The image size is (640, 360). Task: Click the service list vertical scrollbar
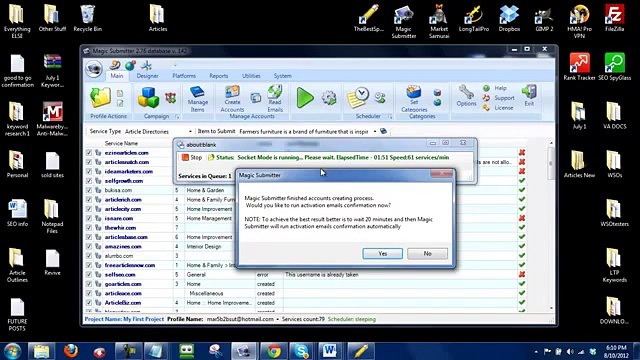pyautogui.click(x=551, y=163)
